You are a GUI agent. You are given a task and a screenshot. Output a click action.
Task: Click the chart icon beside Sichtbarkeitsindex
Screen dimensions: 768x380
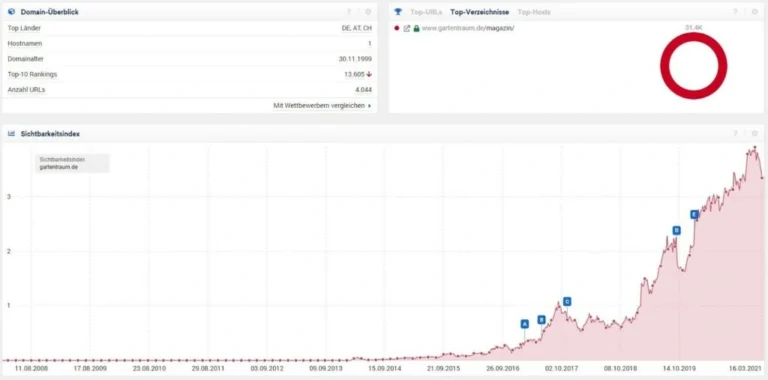(12, 134)
